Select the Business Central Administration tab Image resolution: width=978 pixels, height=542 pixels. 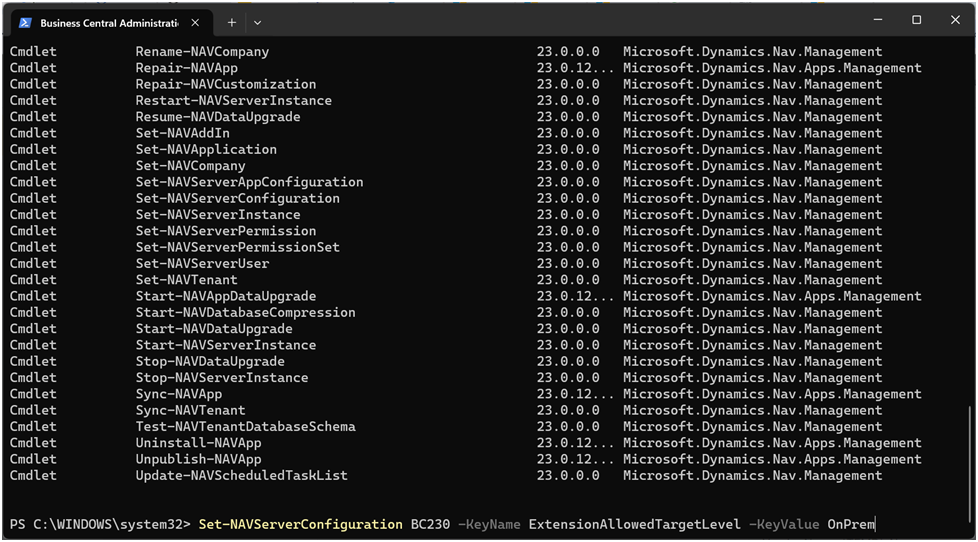click(x=108, y=22)
